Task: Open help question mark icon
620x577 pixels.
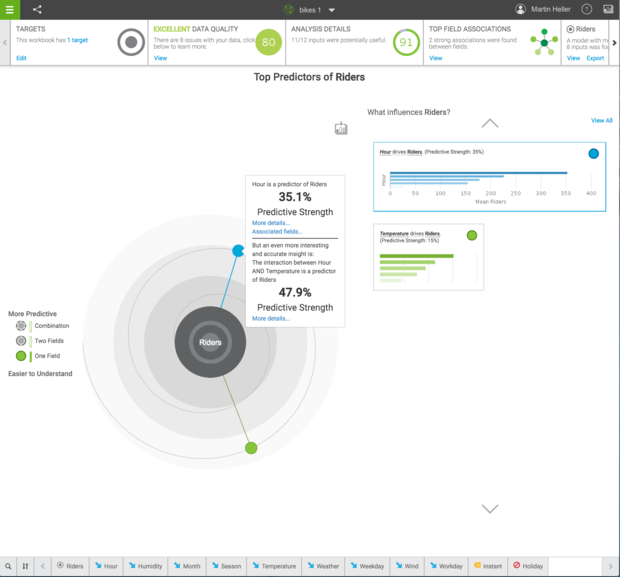Action: click(x=587, y=9)
